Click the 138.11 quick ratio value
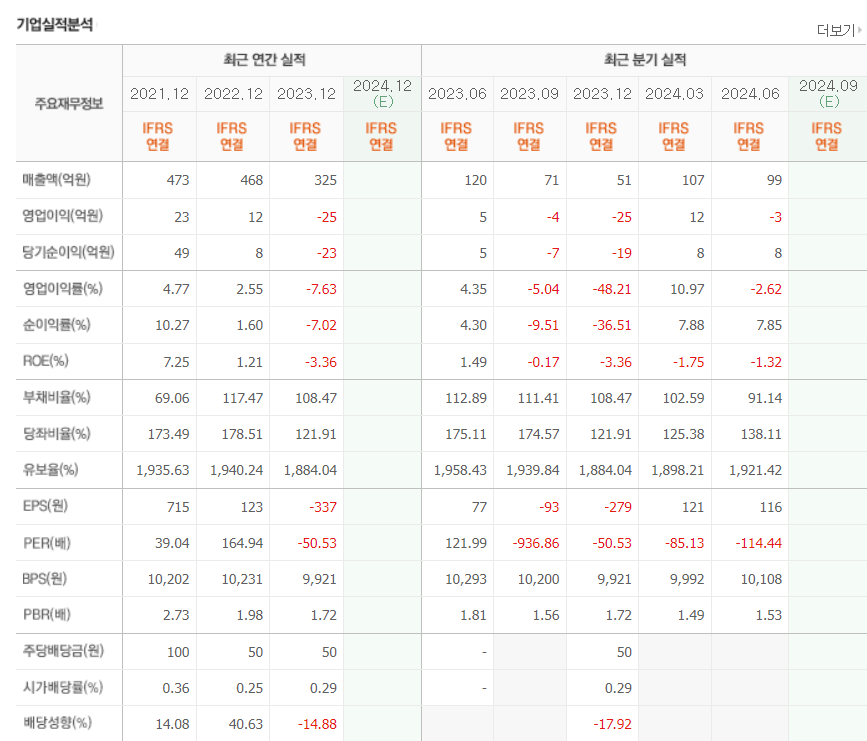The image size is (867, 741). coord(761,434)
